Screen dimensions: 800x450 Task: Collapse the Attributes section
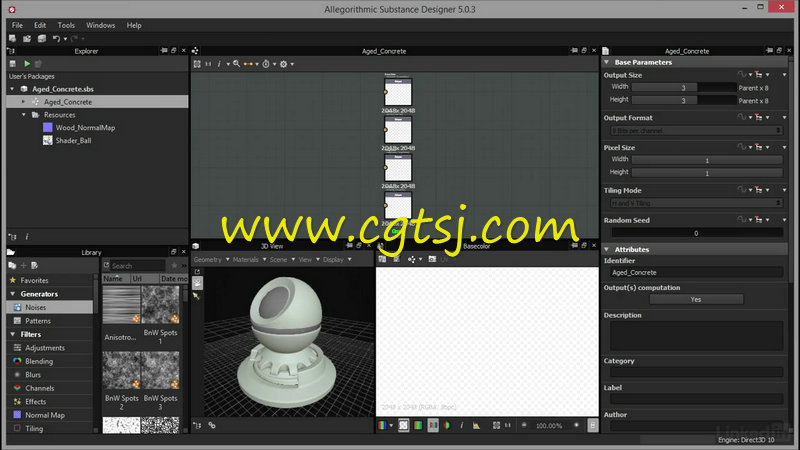coord(607,249)
